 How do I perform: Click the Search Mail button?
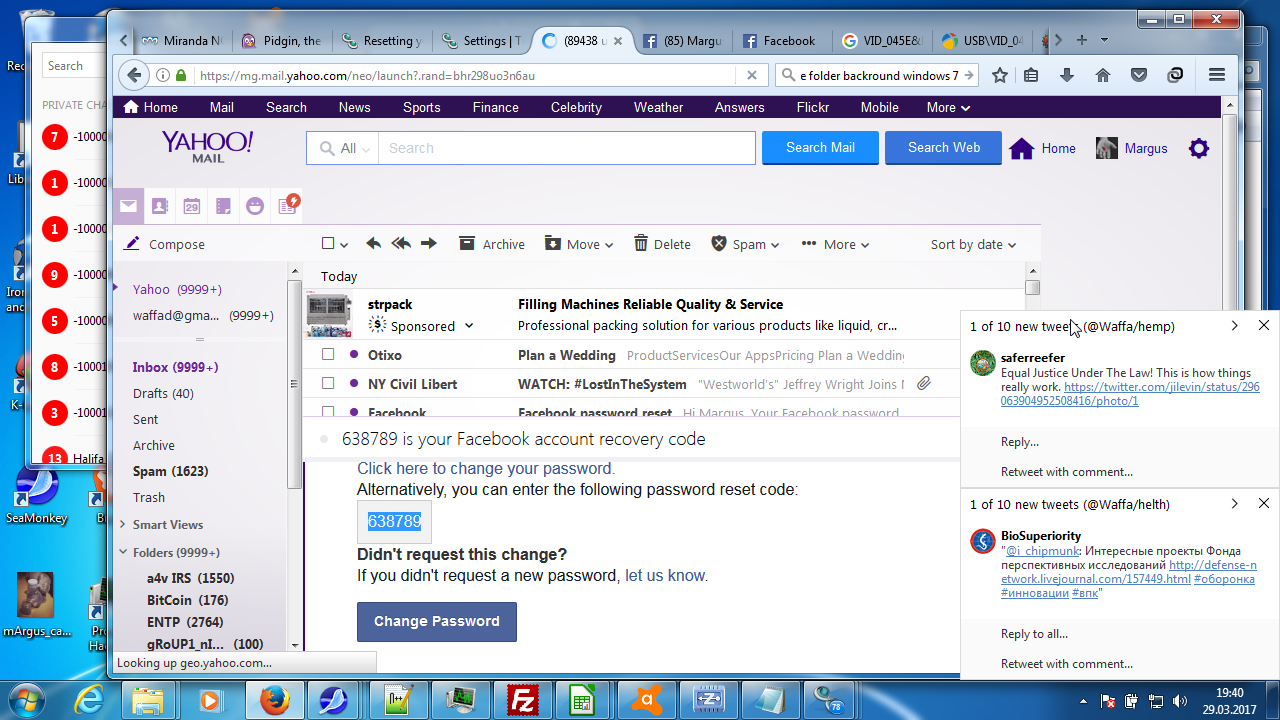[820, 148]
